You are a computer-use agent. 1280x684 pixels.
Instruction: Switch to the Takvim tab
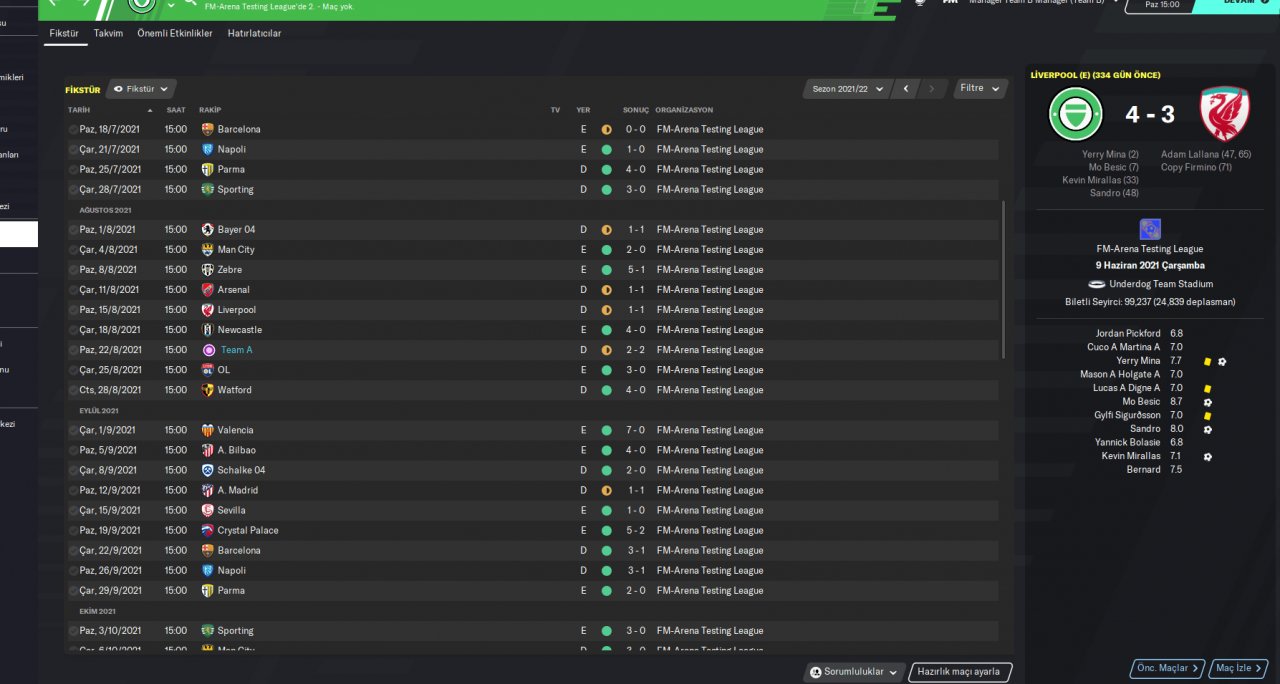108,33
